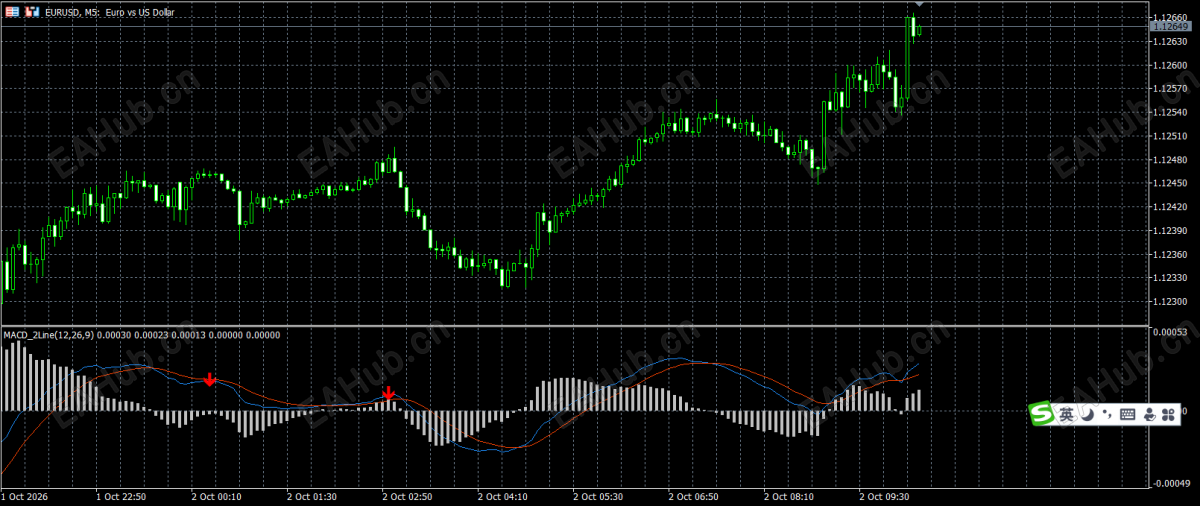This screenshot has width=1200, height=506.
Task: Click the EURUSD, M5 chart title text
Action: pos(110,12)
